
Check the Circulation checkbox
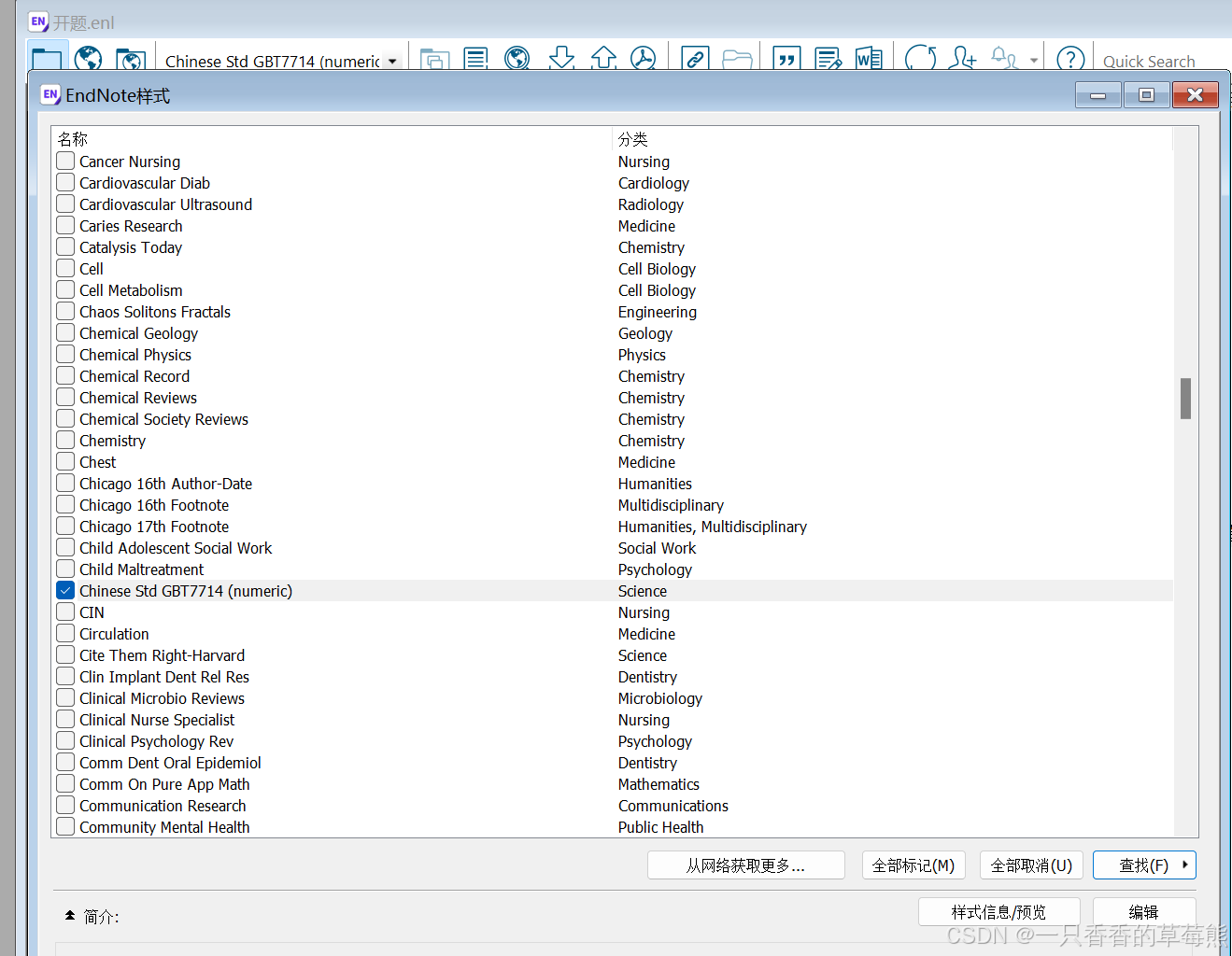pos(65,633)
